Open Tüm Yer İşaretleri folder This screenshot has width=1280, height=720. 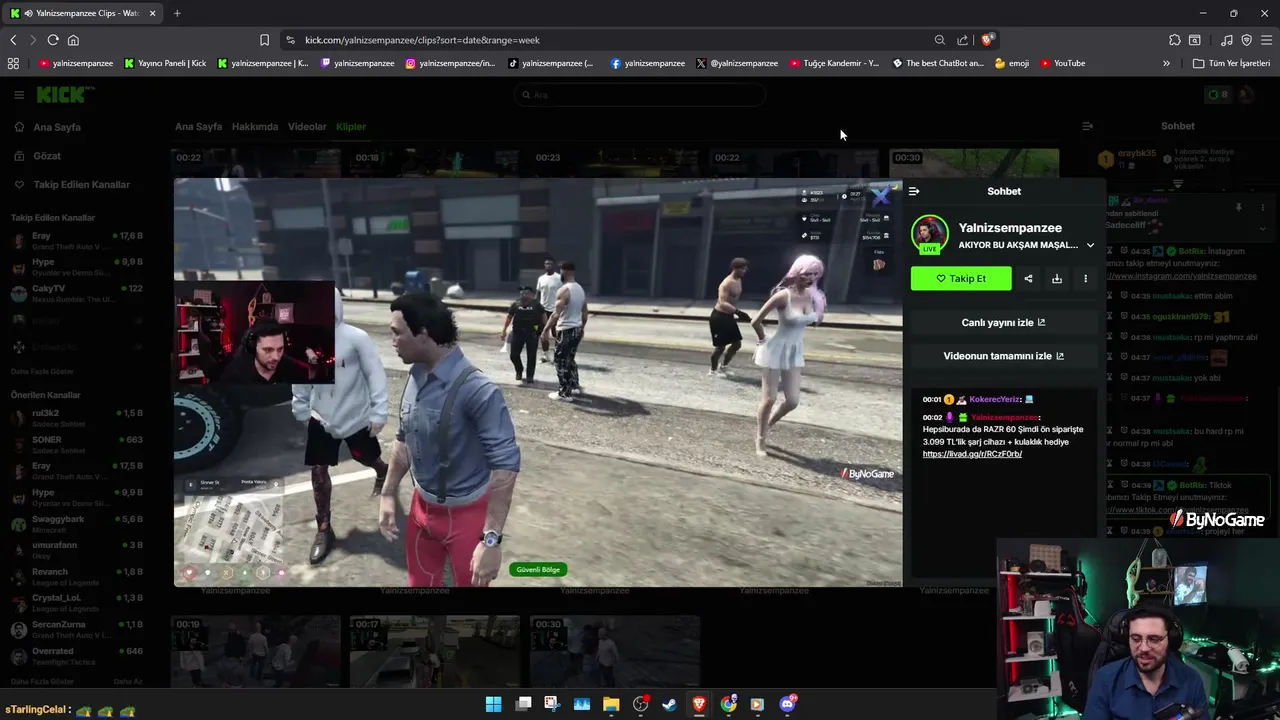[x=1231, y=63]
